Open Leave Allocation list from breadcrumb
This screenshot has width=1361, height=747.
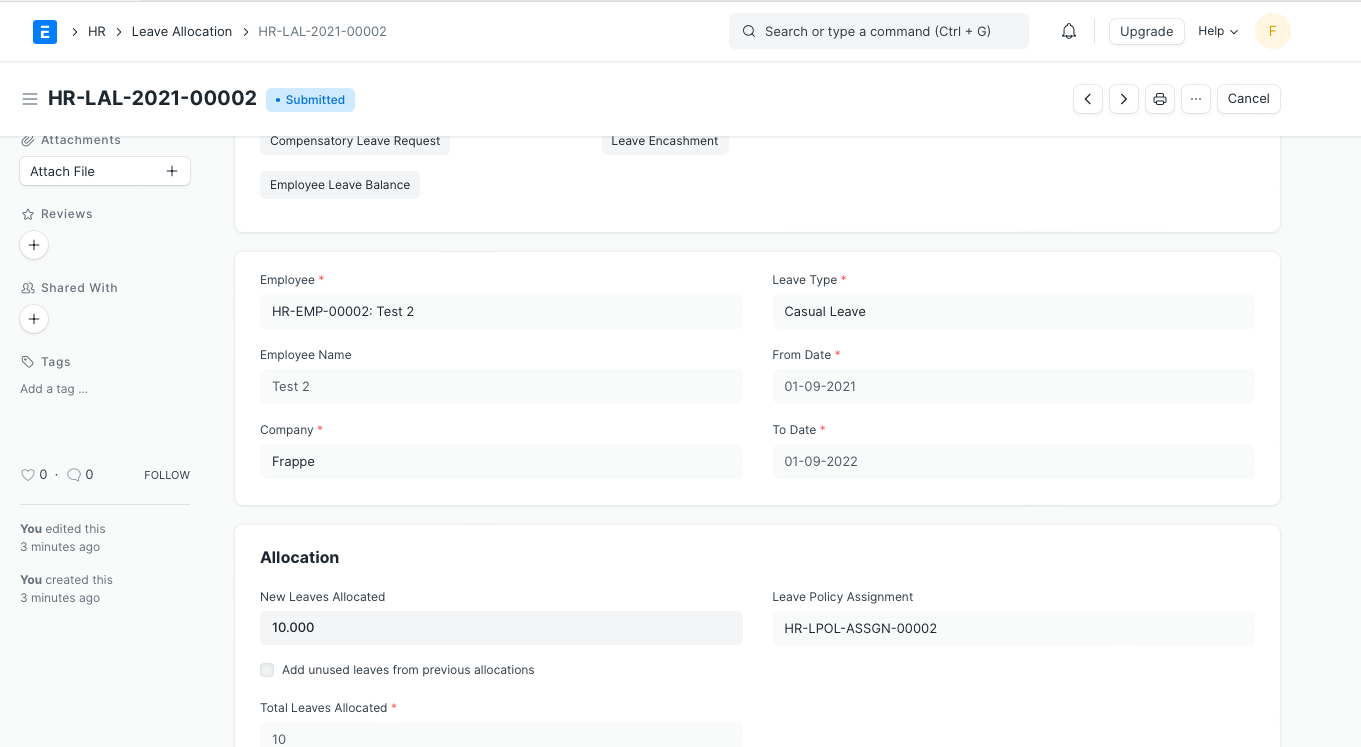pos(181,31)
